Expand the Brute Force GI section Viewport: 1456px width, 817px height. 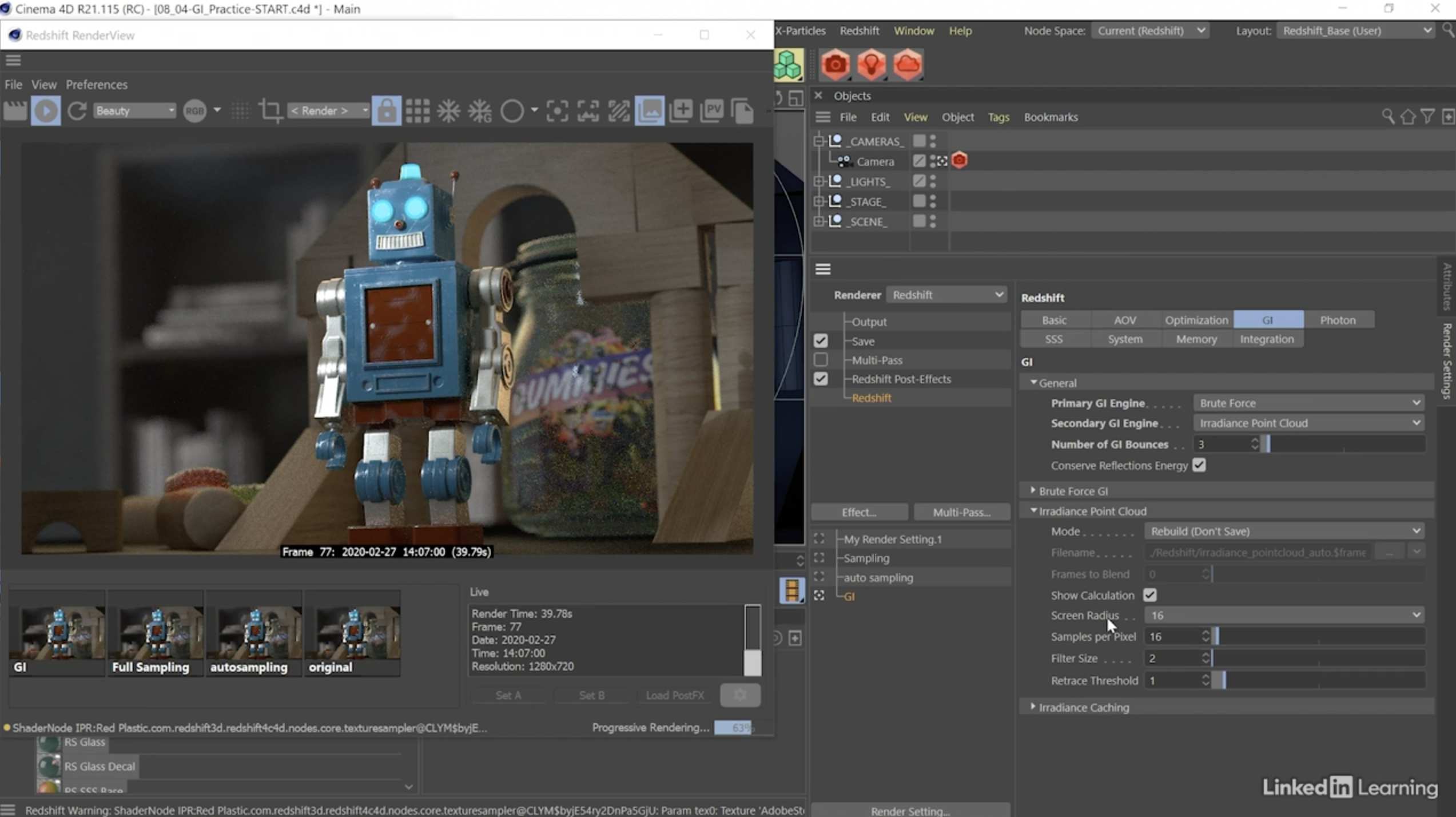pos(1073,491)
